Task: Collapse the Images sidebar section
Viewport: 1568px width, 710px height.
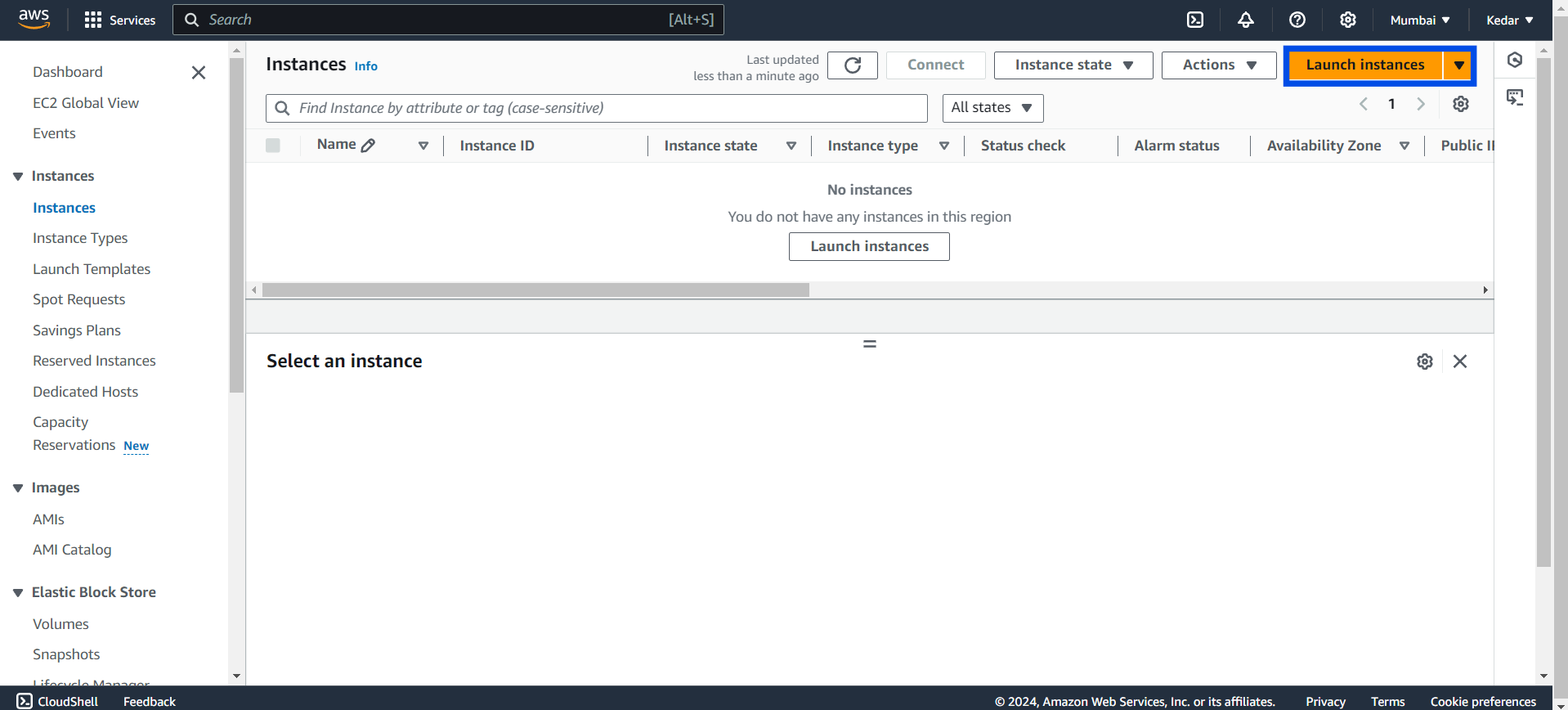Action: tap(18, 488)
